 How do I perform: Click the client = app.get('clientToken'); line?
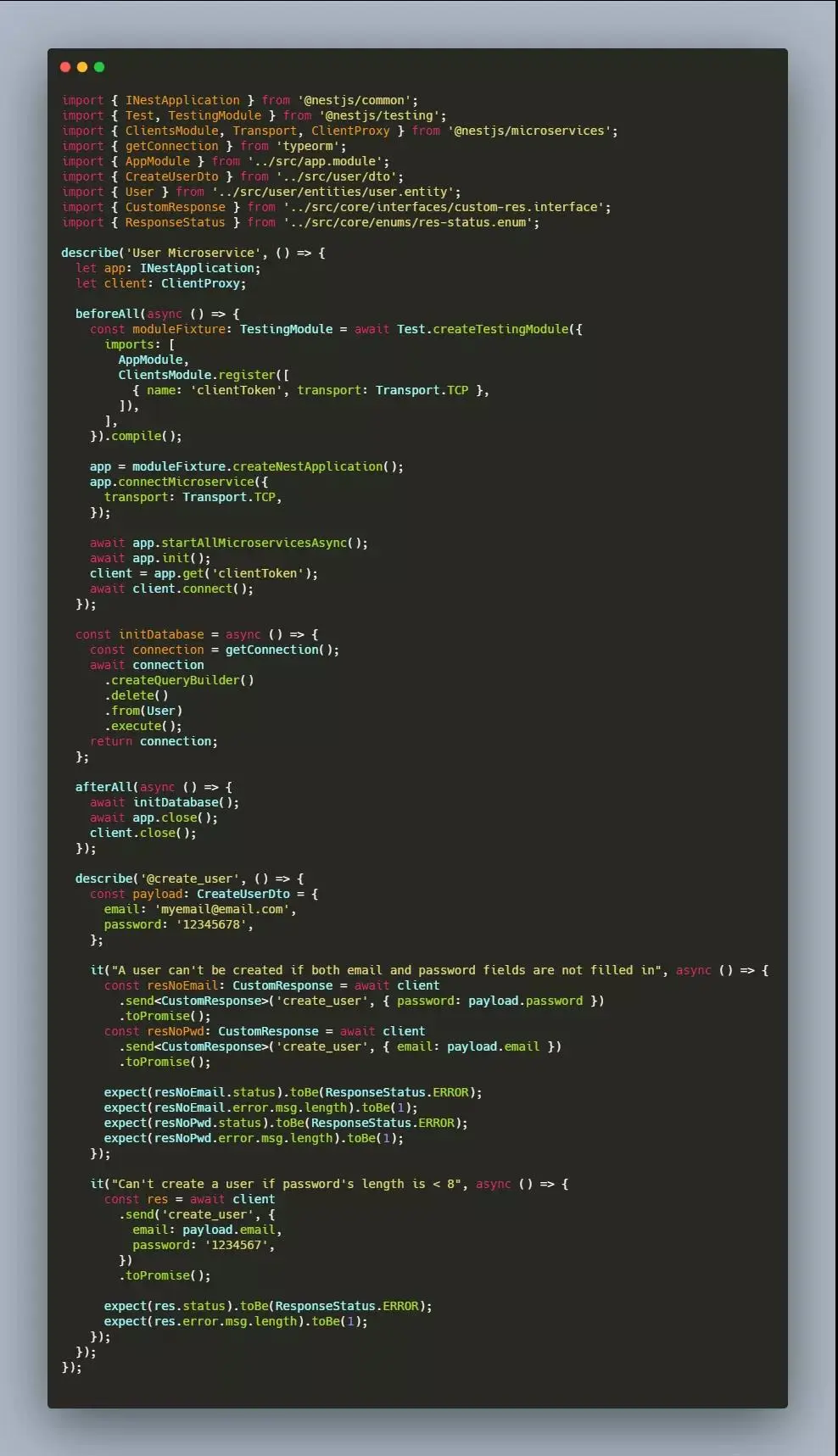coord(204,573)
